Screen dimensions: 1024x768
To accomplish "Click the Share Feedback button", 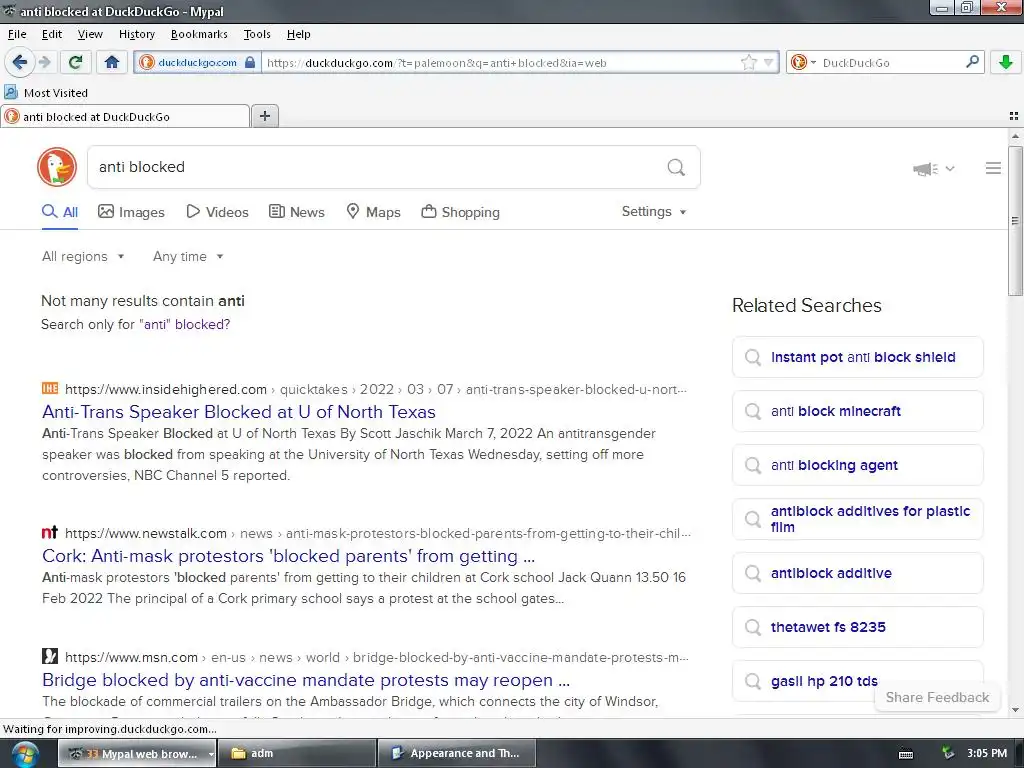I will 937,697.
